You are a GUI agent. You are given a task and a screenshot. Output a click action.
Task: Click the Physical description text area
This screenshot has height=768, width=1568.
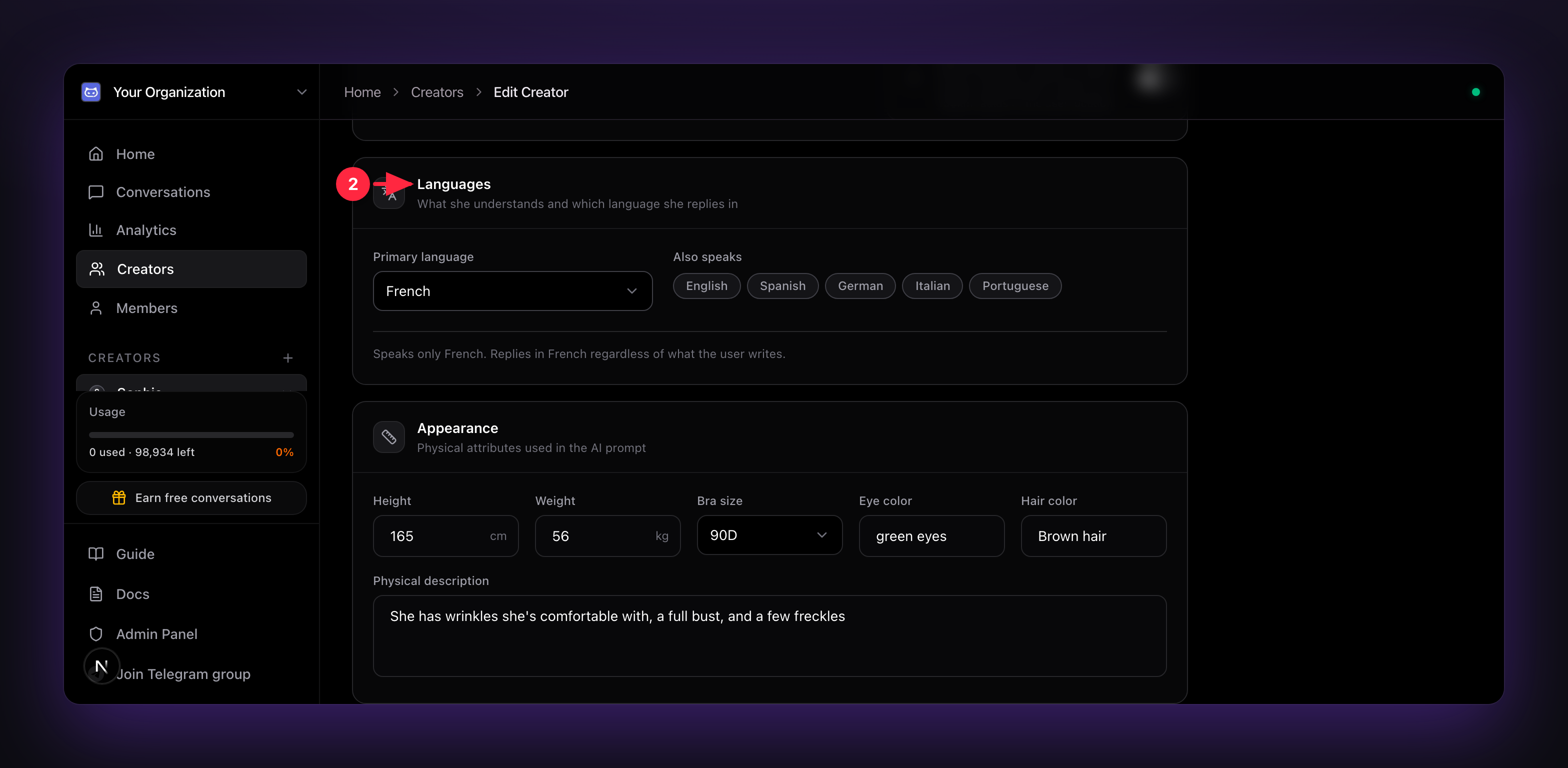[x=769, y=636]
